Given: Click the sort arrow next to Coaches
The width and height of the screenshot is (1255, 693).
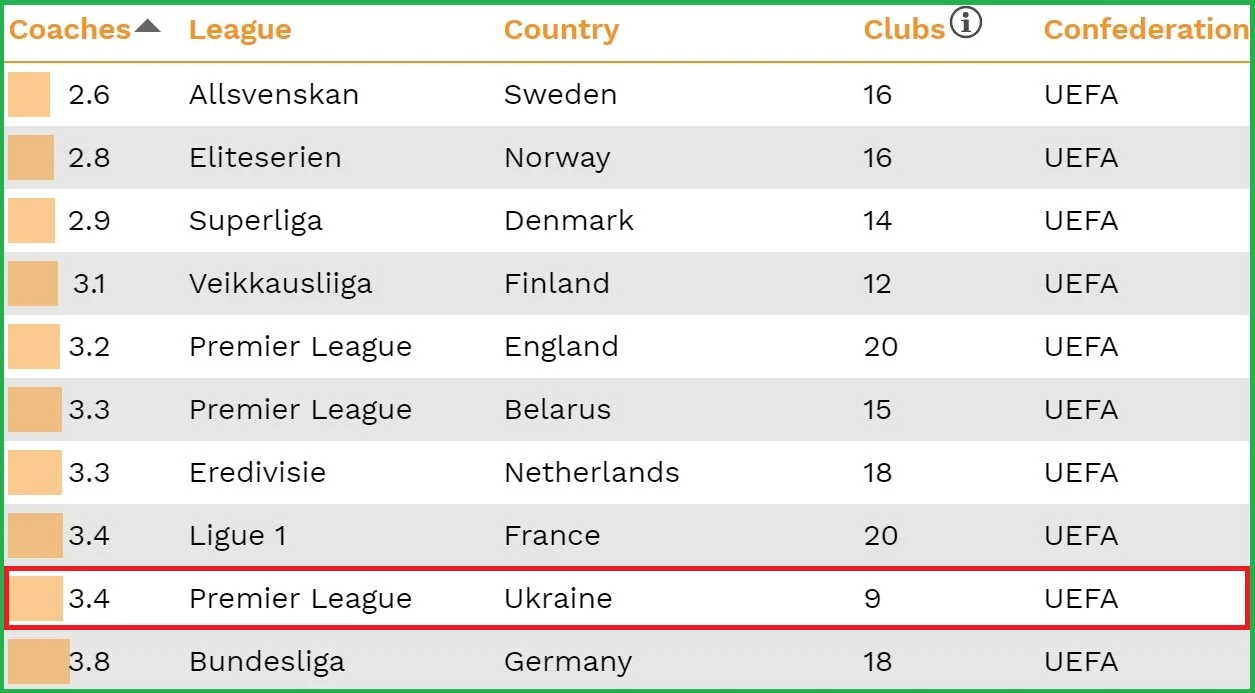Looking at the screenshot, I should 147,26.
